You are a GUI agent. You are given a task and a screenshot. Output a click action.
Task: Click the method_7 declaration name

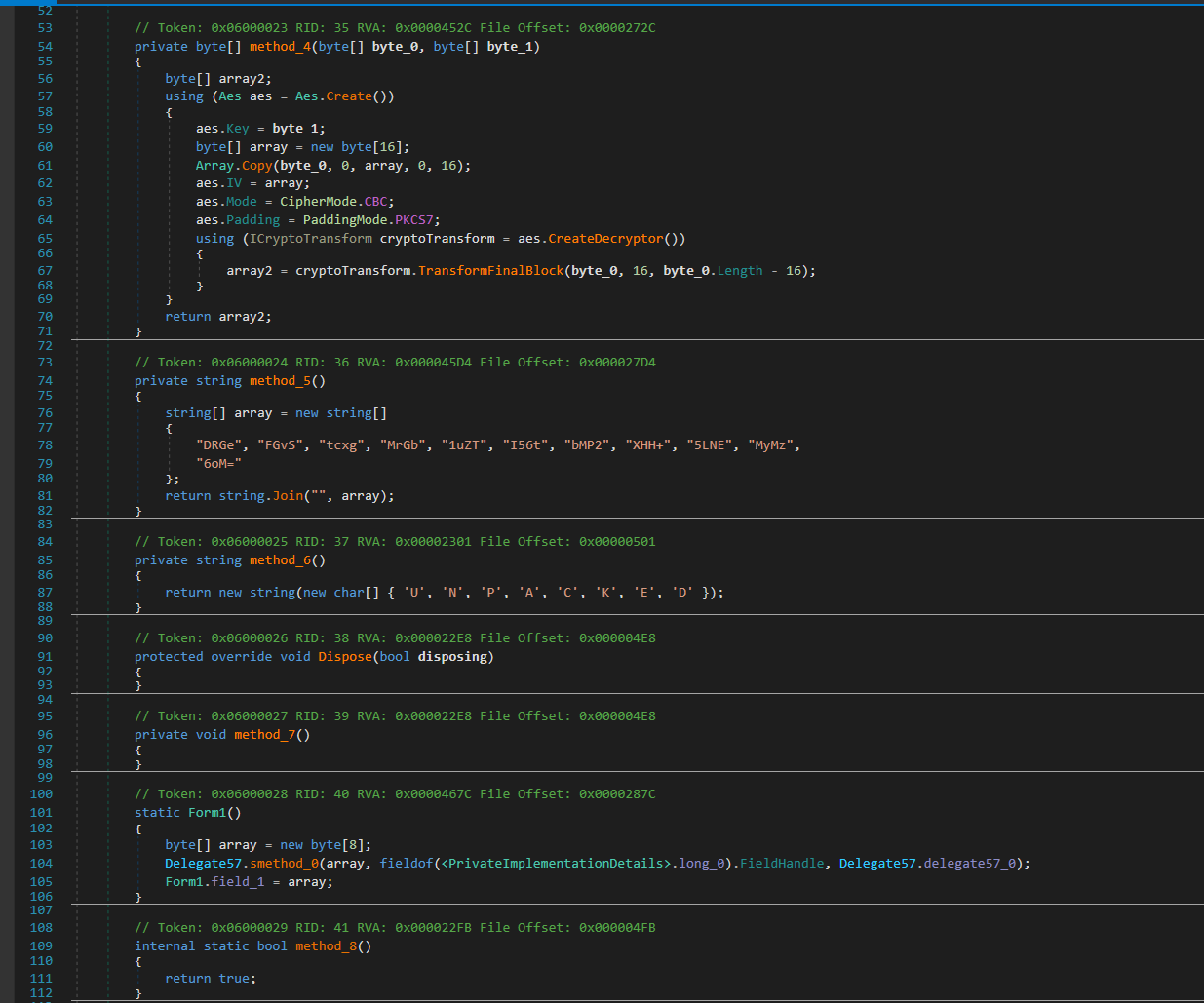pyautogui.click(x=264, y=735)
